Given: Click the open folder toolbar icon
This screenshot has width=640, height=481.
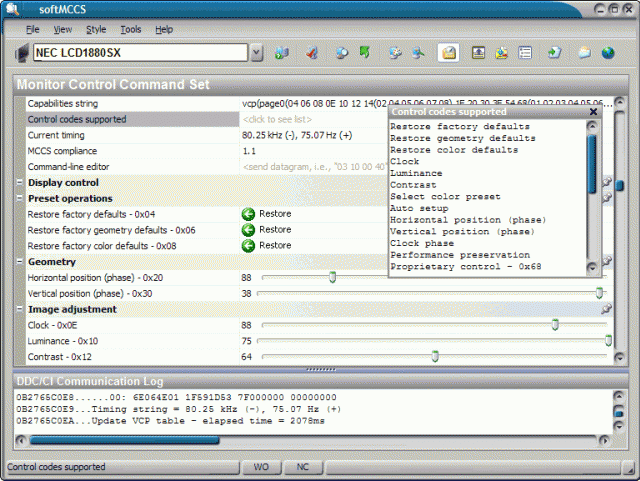Looking at the screenshot, I should (584, 53).
